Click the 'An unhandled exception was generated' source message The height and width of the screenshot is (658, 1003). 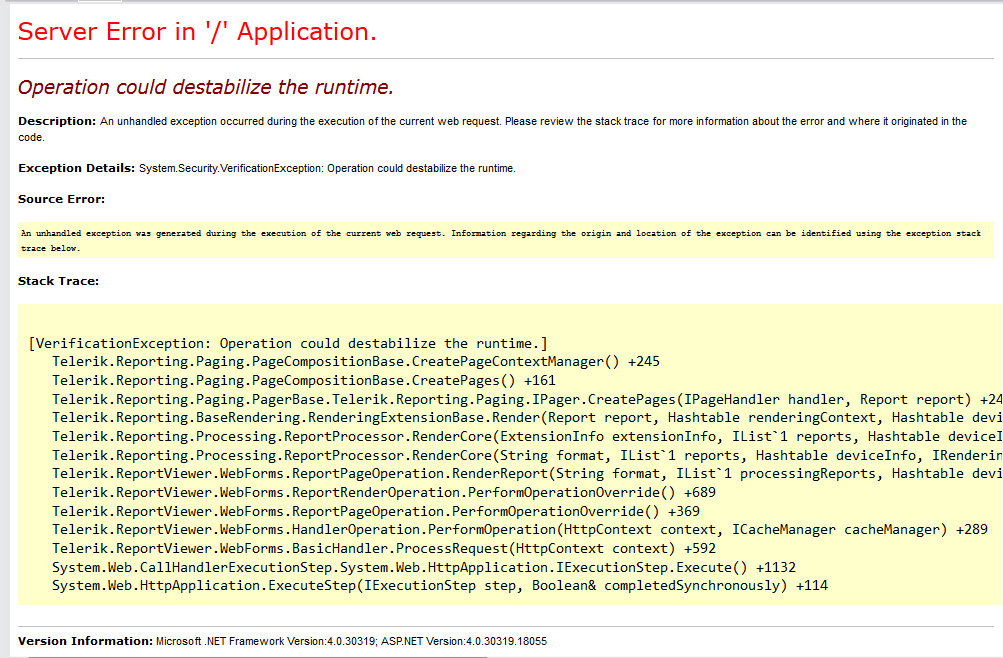tap(500, 240)
